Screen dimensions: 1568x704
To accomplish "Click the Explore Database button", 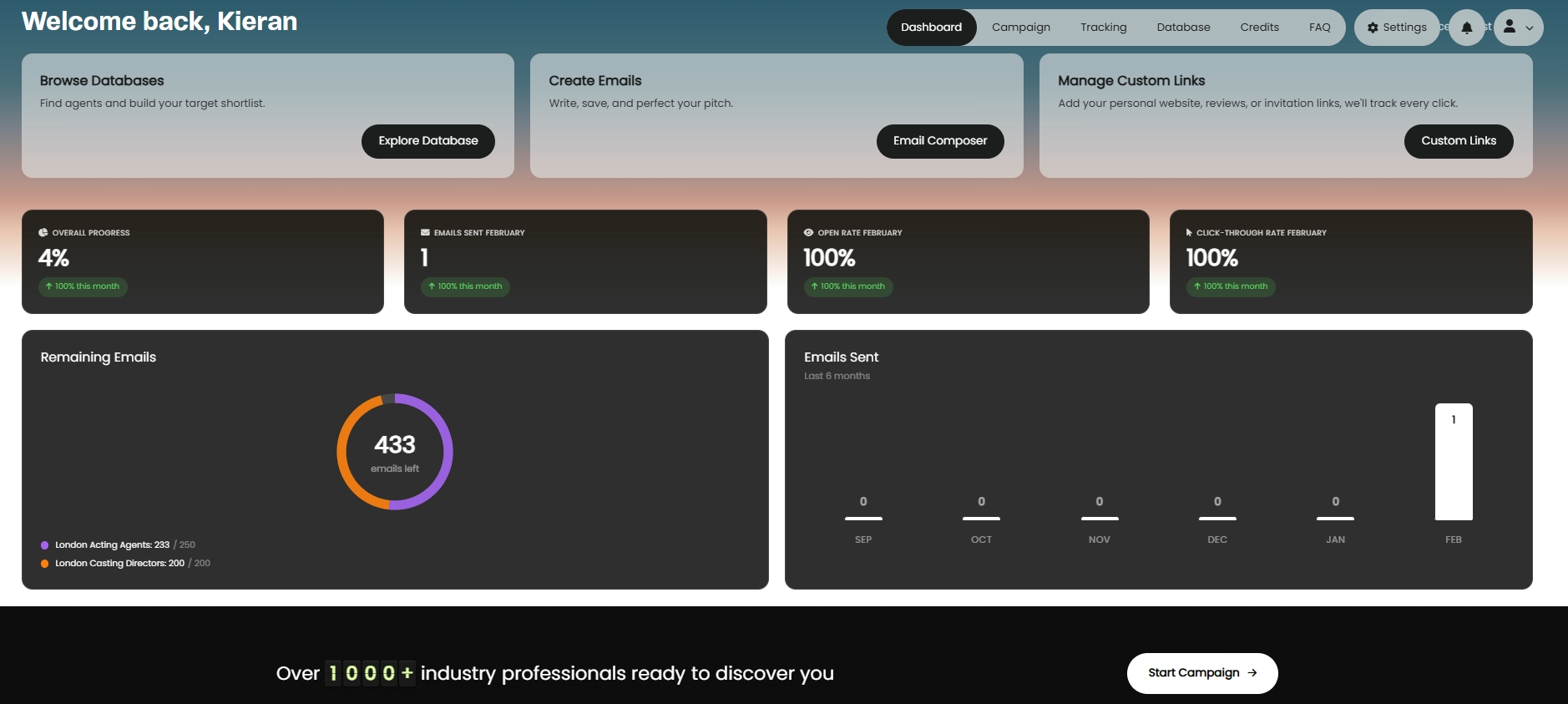I will tap(428, 141).
